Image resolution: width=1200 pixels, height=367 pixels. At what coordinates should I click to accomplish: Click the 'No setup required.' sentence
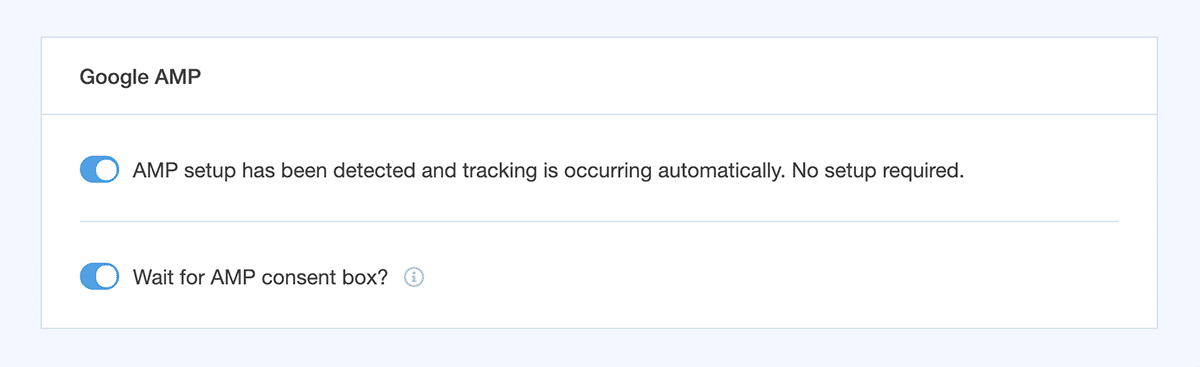(x=878, y=171)
